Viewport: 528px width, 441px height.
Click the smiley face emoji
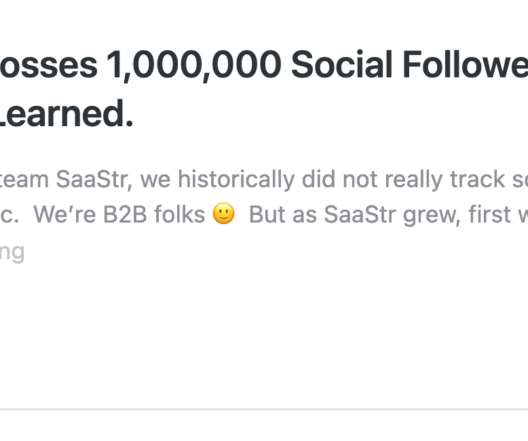point(224,214)
